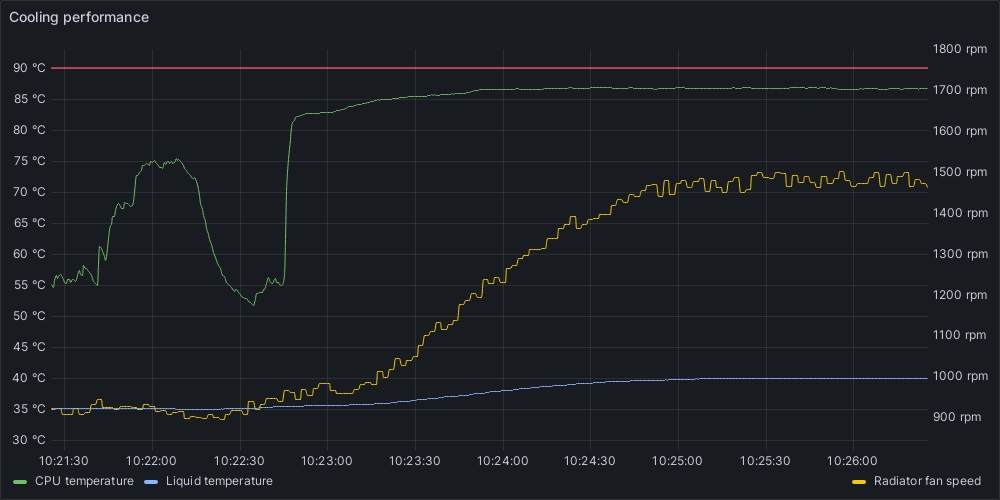Click the 10:26:00 time axis tick
The image size is (1000, 500).
pyautogui.click(x=853, y=461)
